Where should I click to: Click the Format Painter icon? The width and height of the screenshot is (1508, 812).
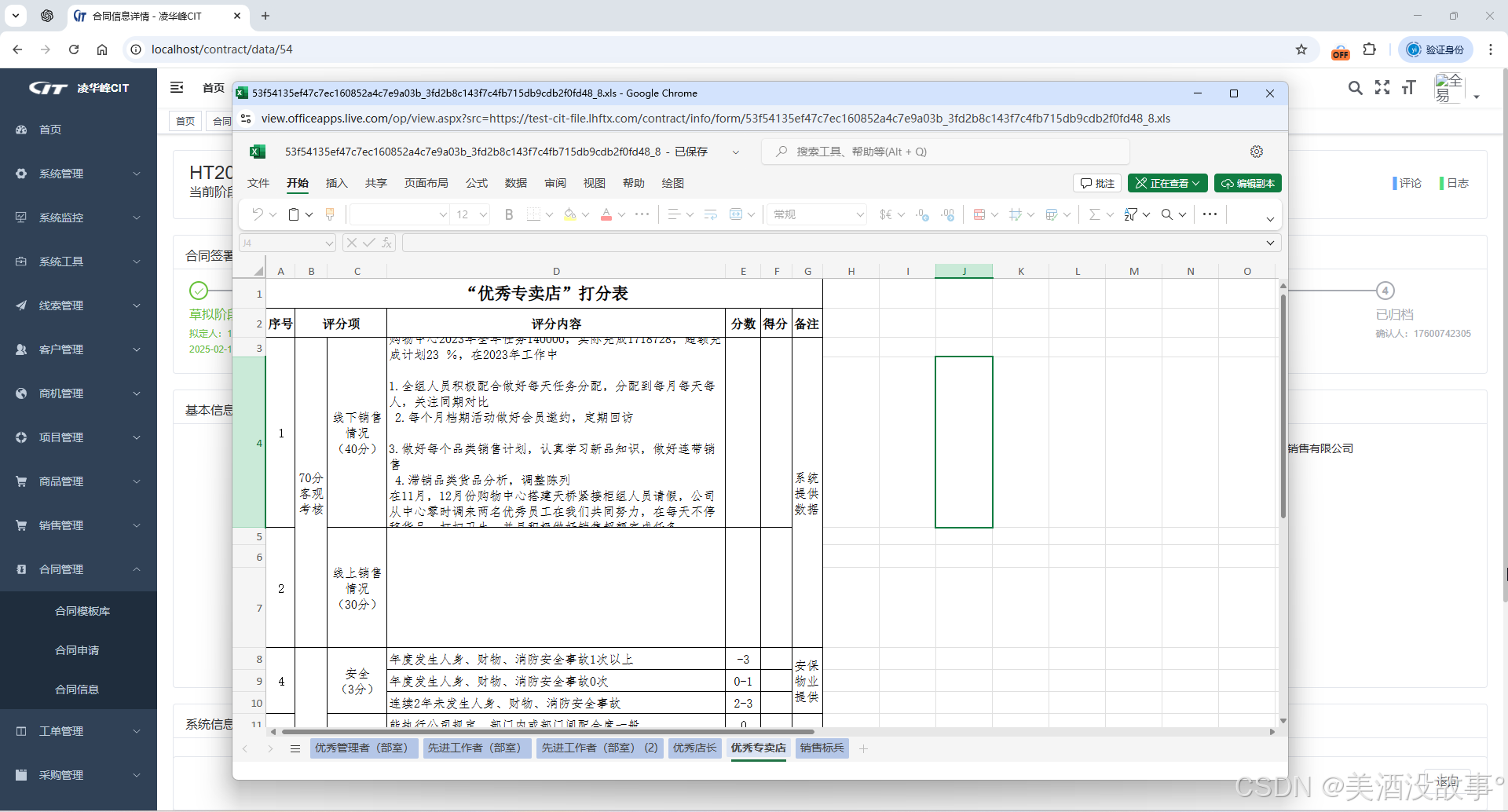[330, 214]
